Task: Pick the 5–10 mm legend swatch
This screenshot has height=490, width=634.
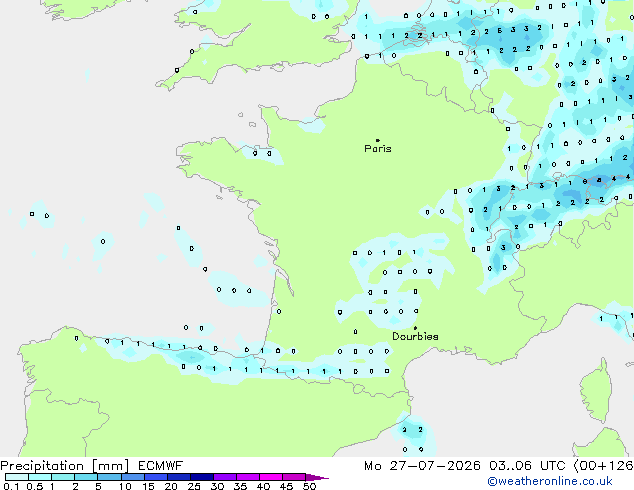Action: point(109,477)
